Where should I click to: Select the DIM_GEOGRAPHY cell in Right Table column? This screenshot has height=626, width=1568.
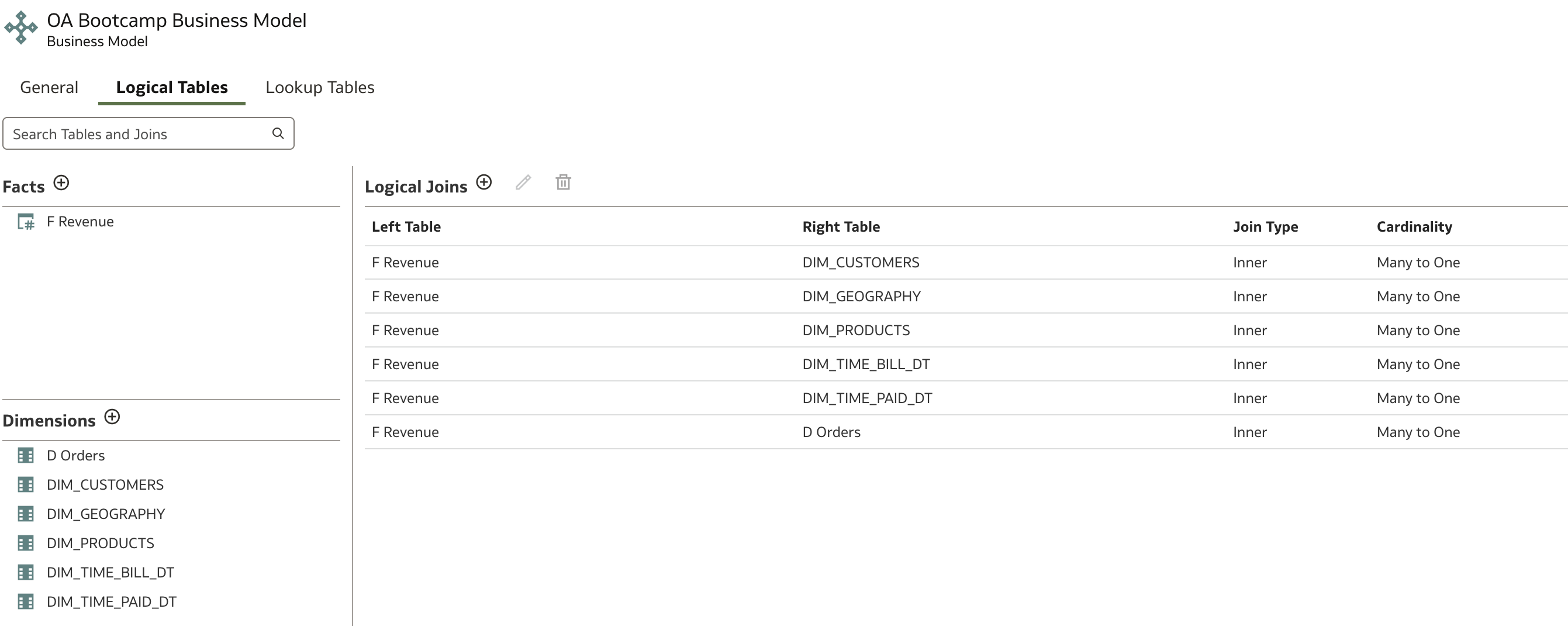coord(861,297)
